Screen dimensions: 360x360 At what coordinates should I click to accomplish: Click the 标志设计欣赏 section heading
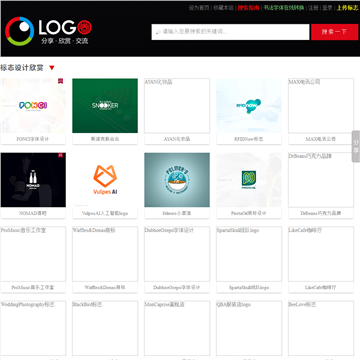pos(22,68)
